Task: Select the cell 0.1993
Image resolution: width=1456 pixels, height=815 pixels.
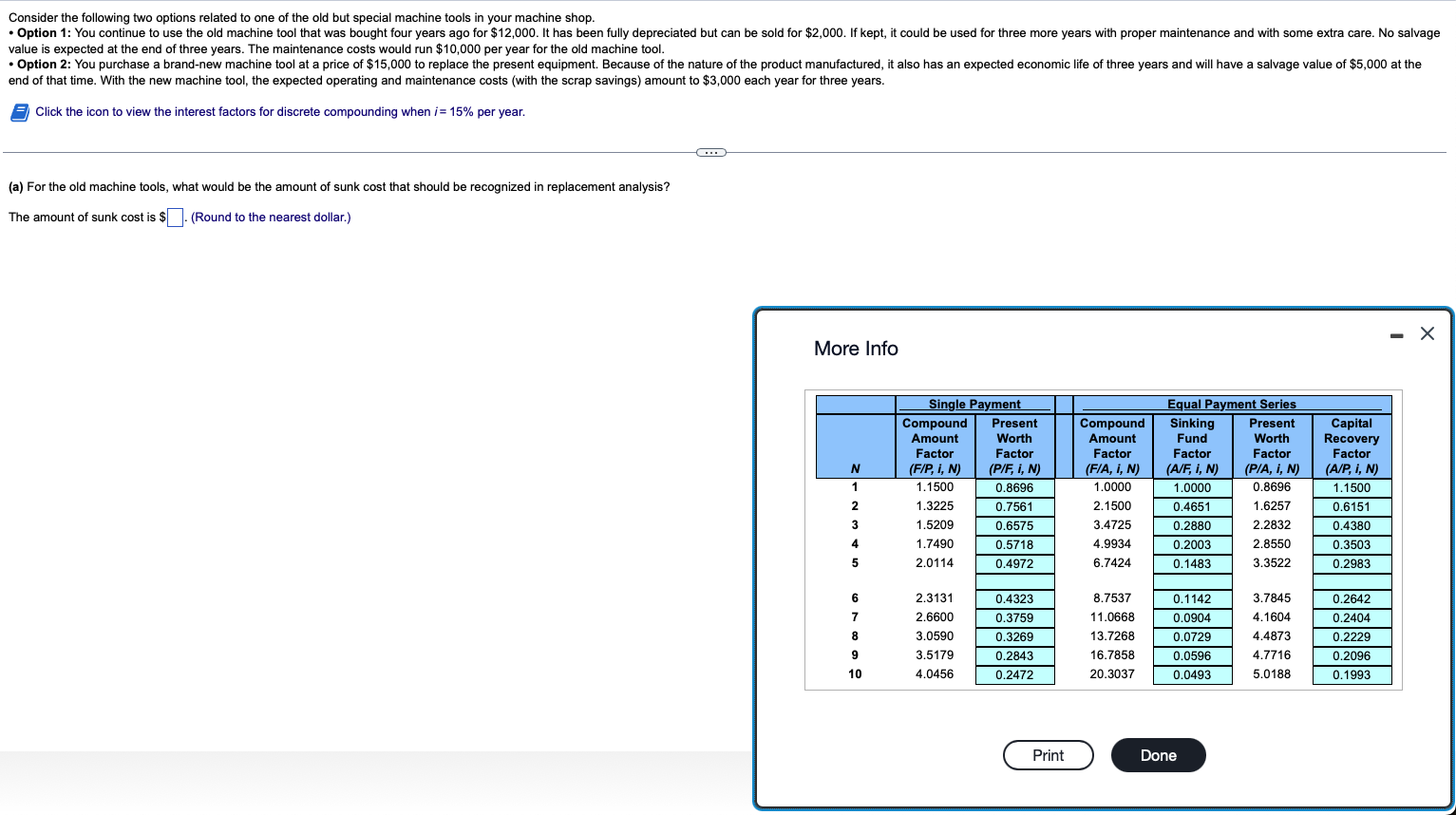Action: (x=1352, y=674)
